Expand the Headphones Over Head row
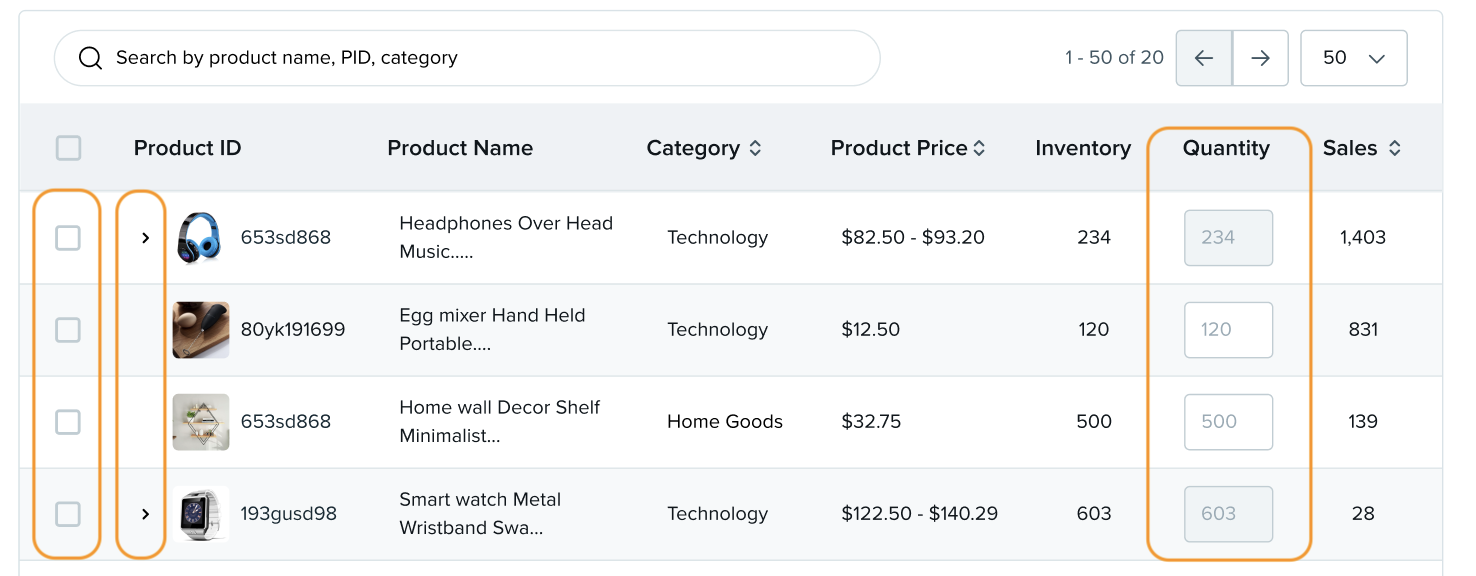This screenshot has height=576, width=1476. 146,238
